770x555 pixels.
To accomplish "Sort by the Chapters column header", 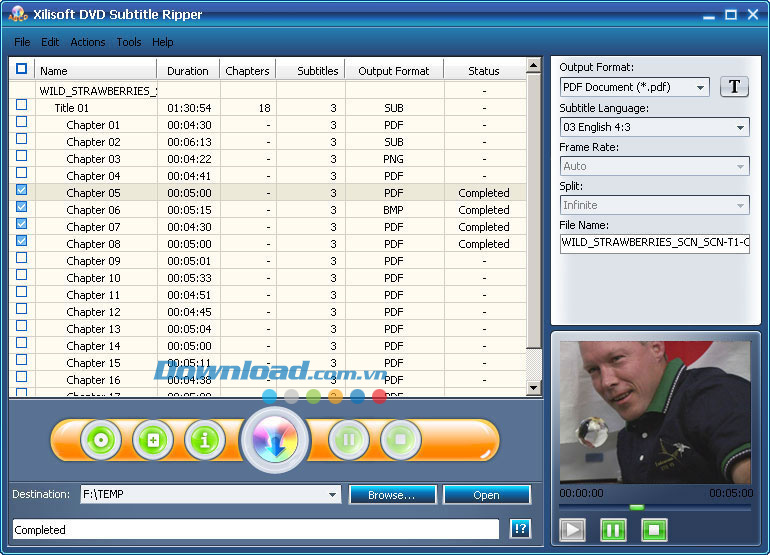I will pyautogui.click(x=248, y=70).
